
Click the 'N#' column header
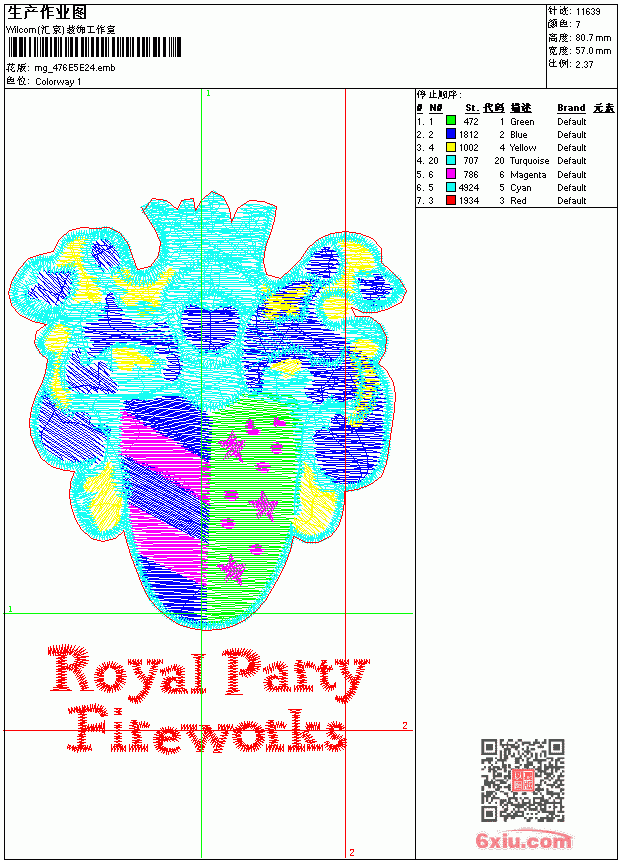[436, 108]
